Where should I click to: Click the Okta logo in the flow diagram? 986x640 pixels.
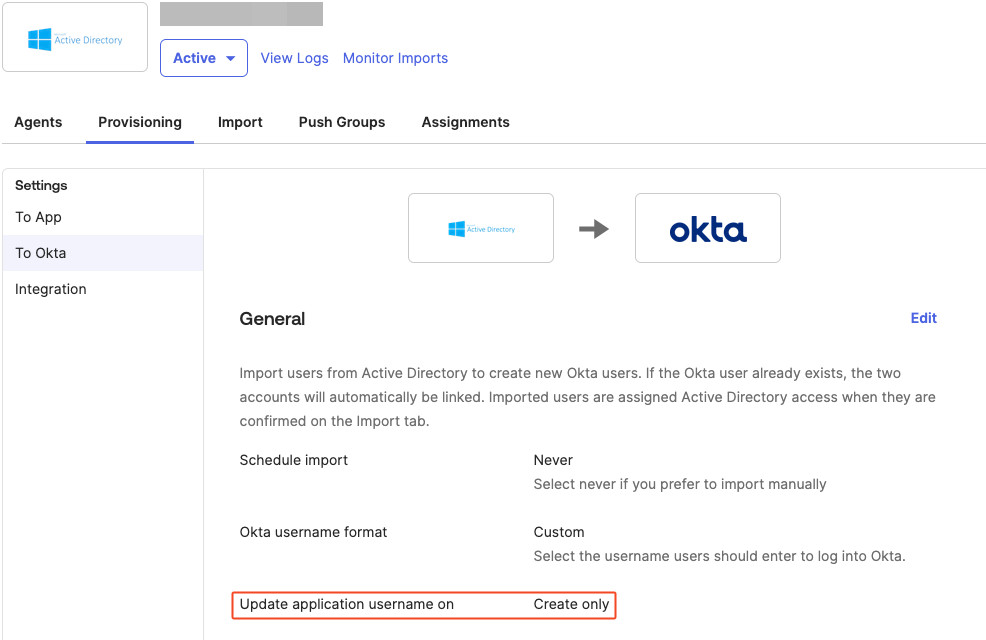[707, 227]
